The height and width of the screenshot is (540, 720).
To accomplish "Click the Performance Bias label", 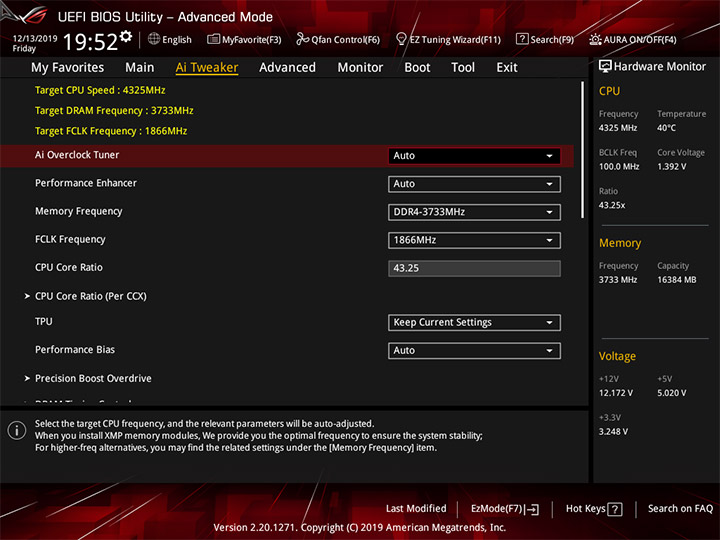I will 75,349.
